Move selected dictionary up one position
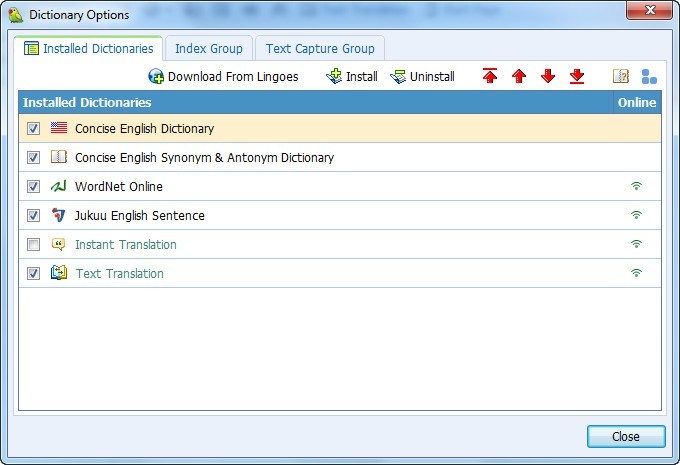The height and width of the screenshot is (465, 680). point(519,76)
